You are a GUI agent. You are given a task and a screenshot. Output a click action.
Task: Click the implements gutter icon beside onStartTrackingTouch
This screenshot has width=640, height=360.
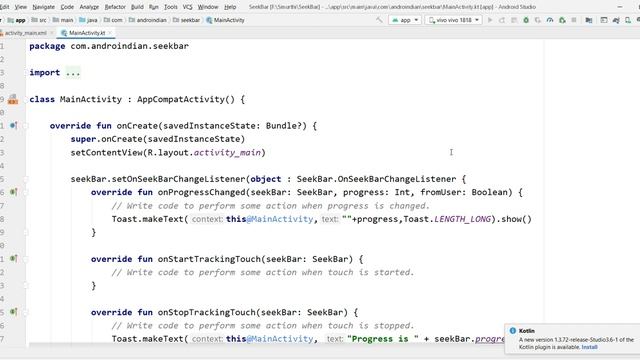[x=13, y=259]
